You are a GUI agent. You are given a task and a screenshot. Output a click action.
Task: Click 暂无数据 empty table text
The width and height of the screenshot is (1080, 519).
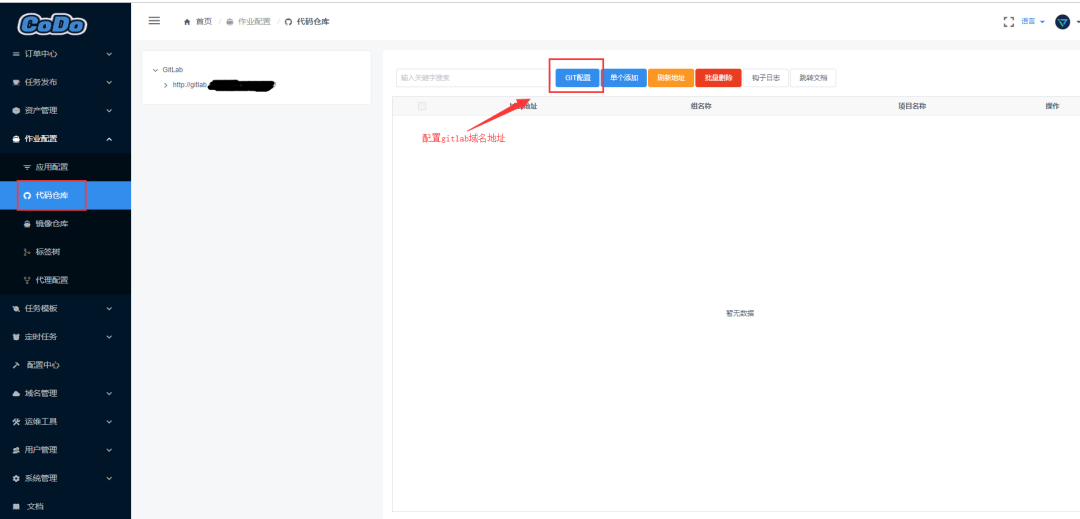740,313
